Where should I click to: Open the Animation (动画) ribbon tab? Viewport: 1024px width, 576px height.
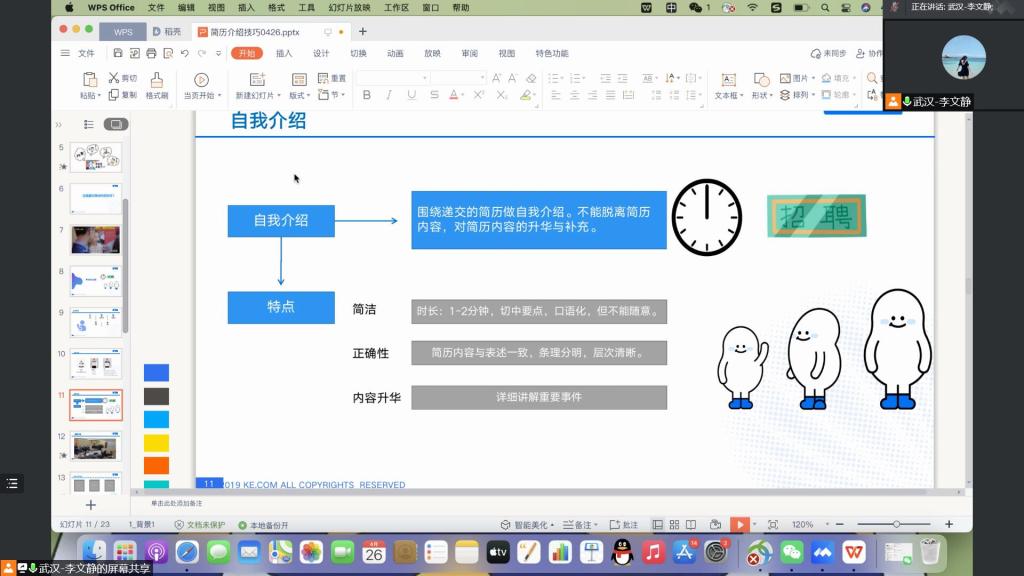[395, 54]
